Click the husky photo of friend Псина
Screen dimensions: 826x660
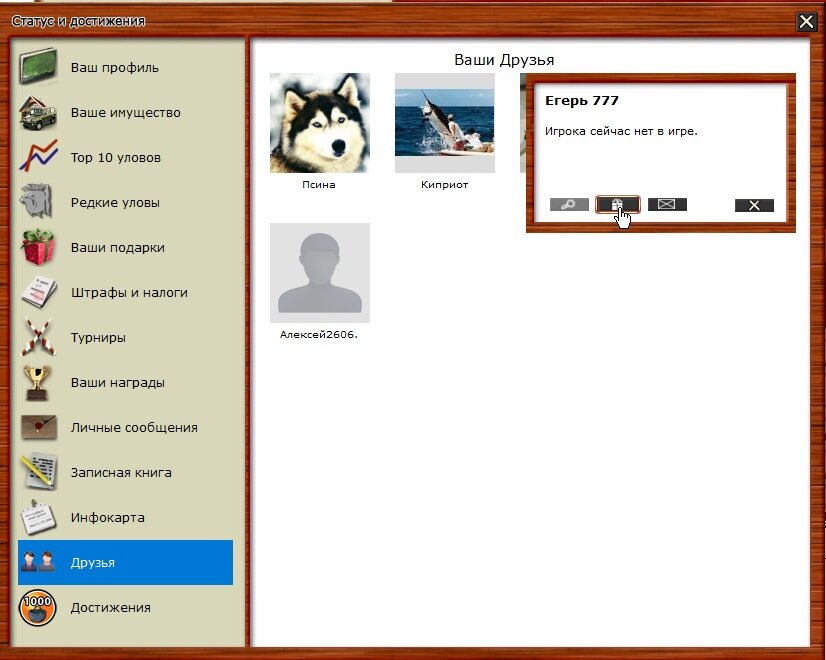[x=320, y=123]
